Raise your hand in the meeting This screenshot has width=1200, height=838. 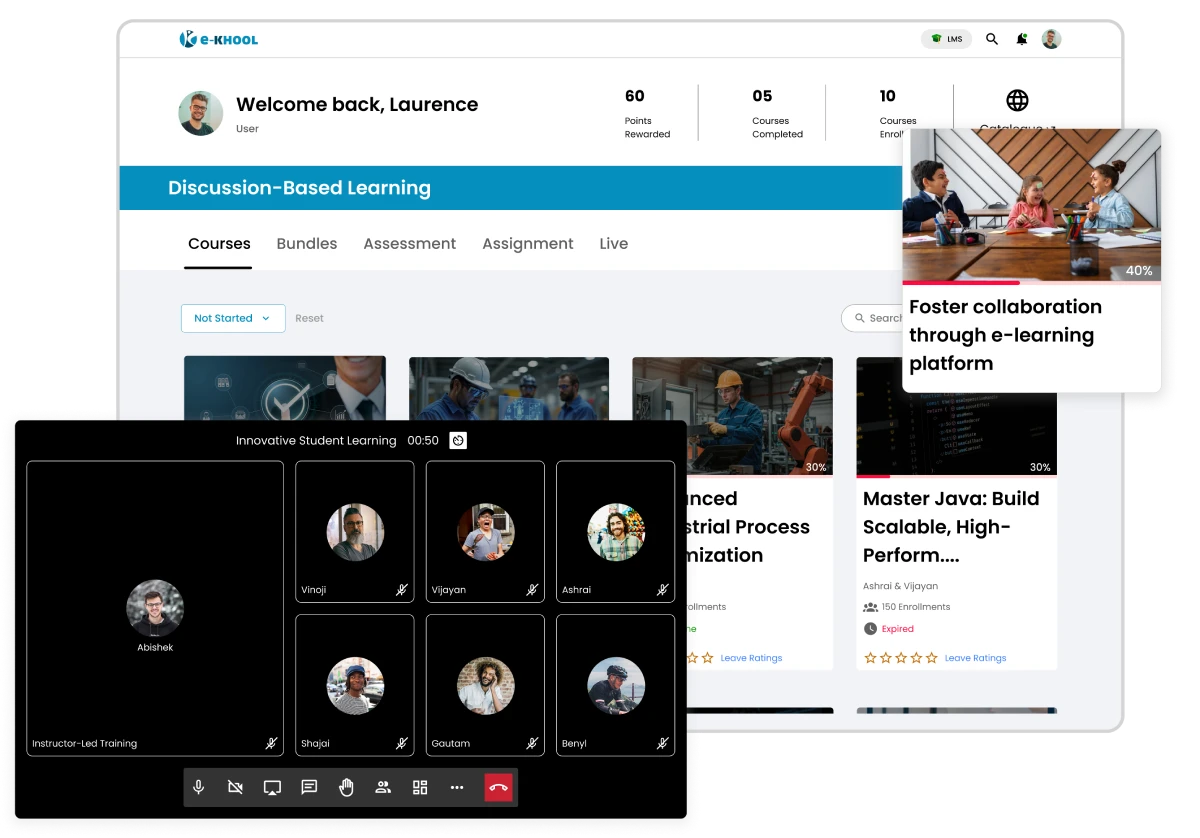345,787
